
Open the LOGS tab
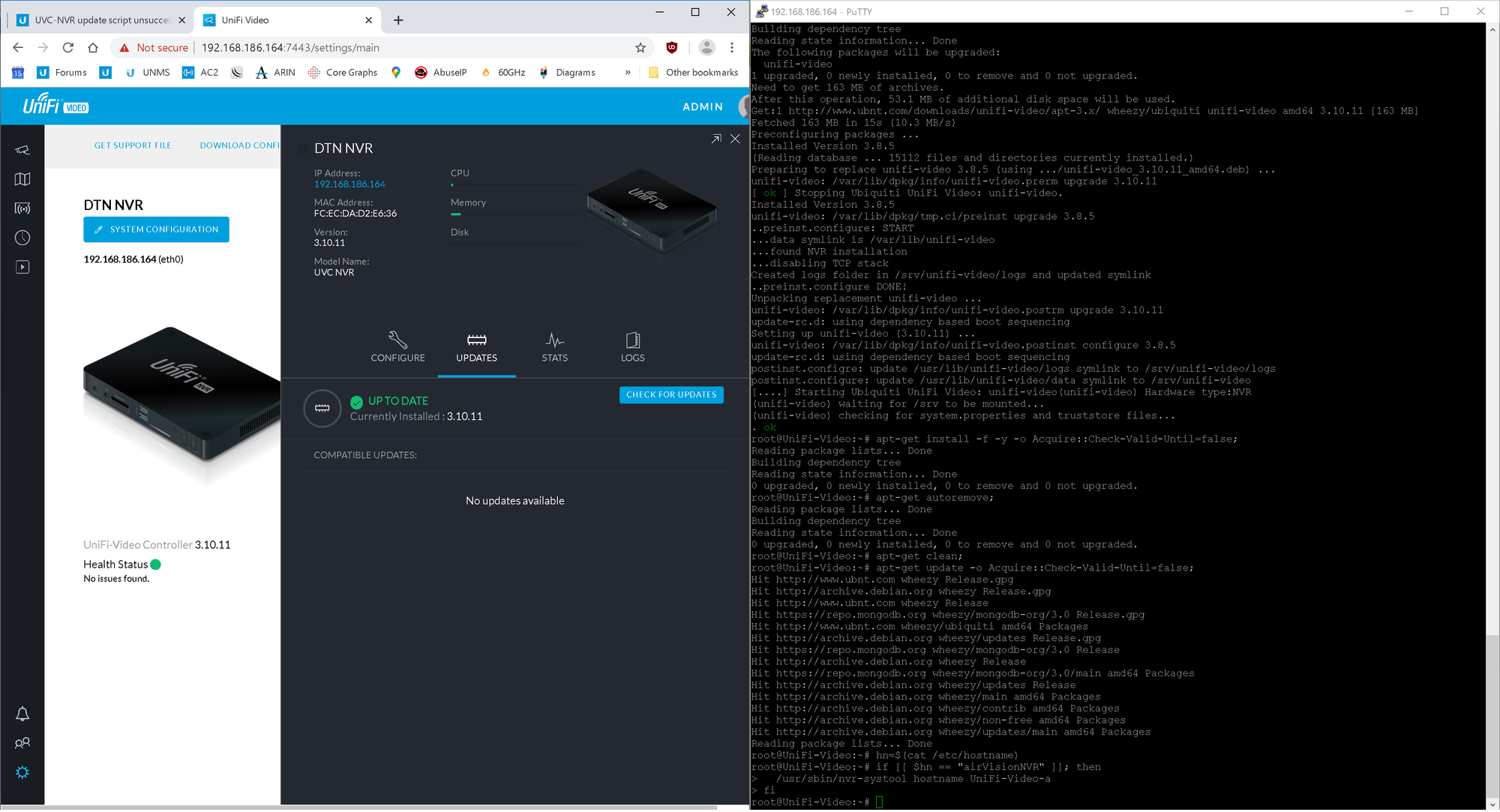click(x=632, y=347)
